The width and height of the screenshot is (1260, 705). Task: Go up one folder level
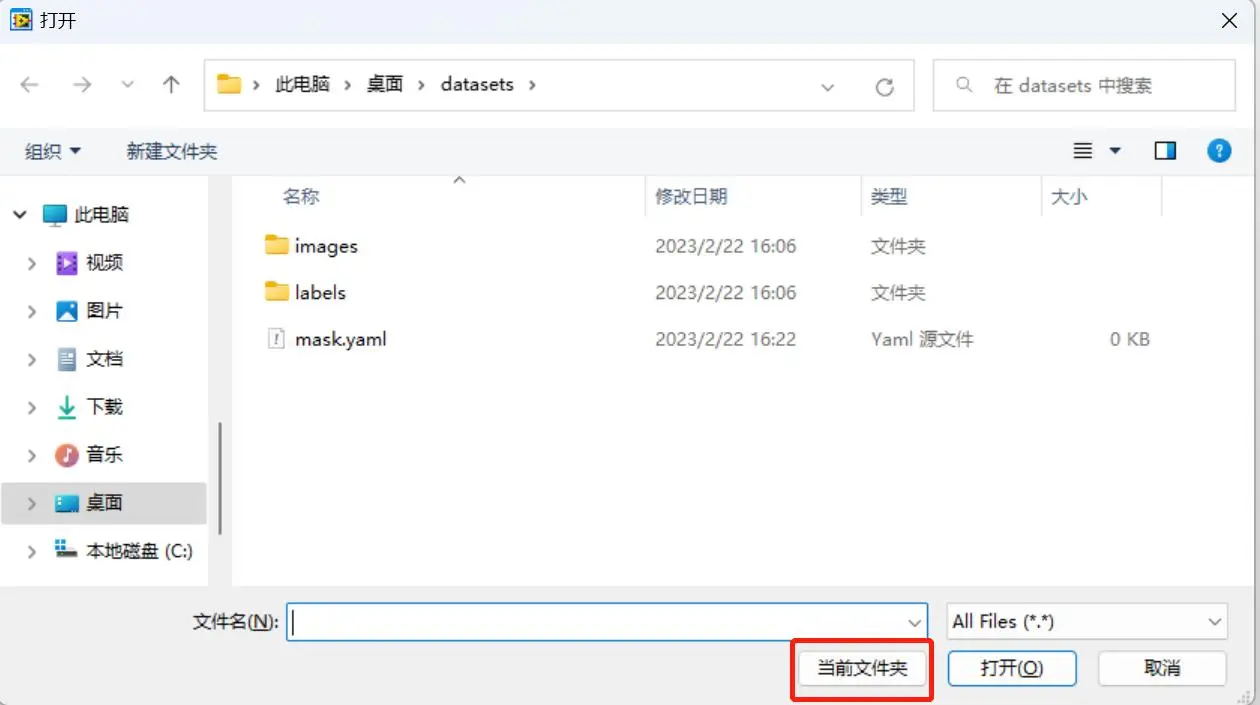[171, 85]
